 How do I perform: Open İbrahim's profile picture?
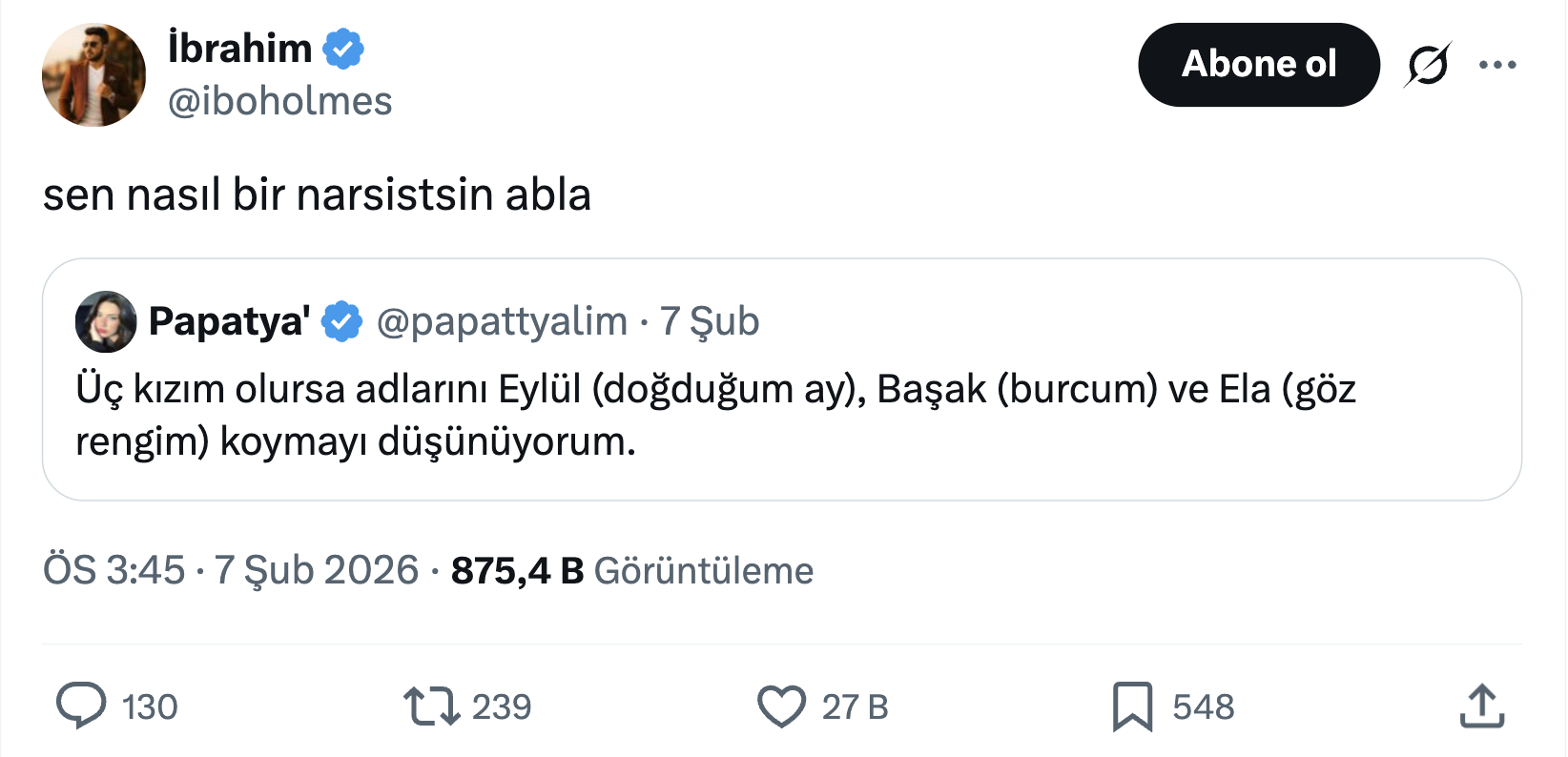(x=93, y=75)
